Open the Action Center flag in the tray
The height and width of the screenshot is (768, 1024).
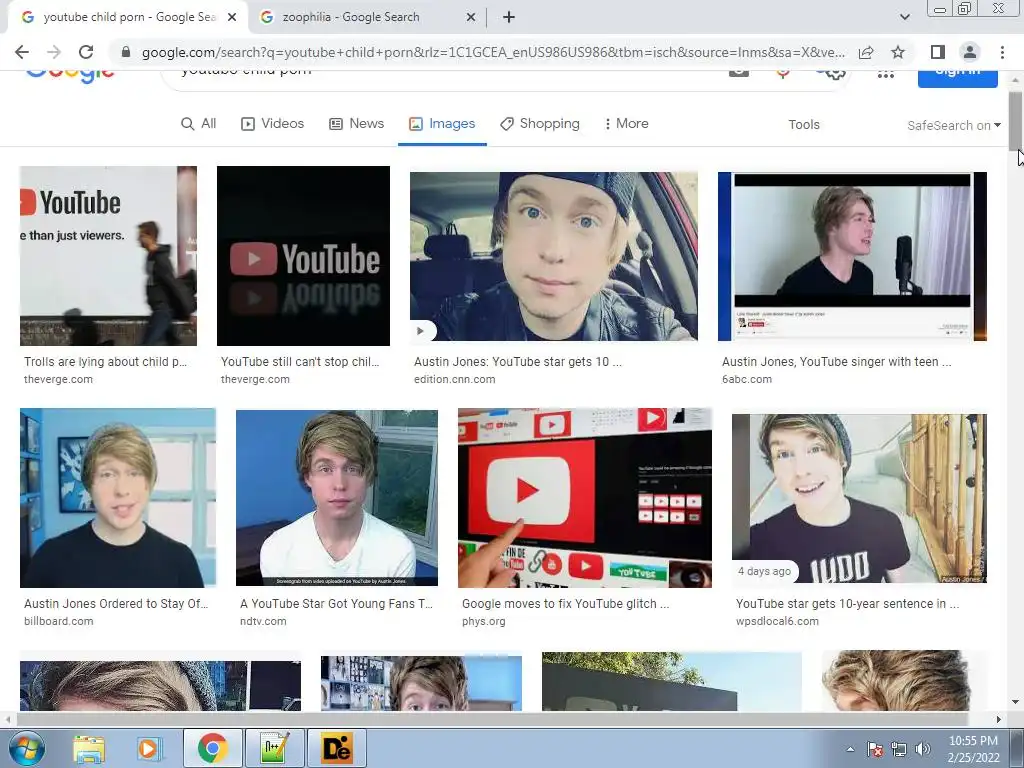pos(875,749)
